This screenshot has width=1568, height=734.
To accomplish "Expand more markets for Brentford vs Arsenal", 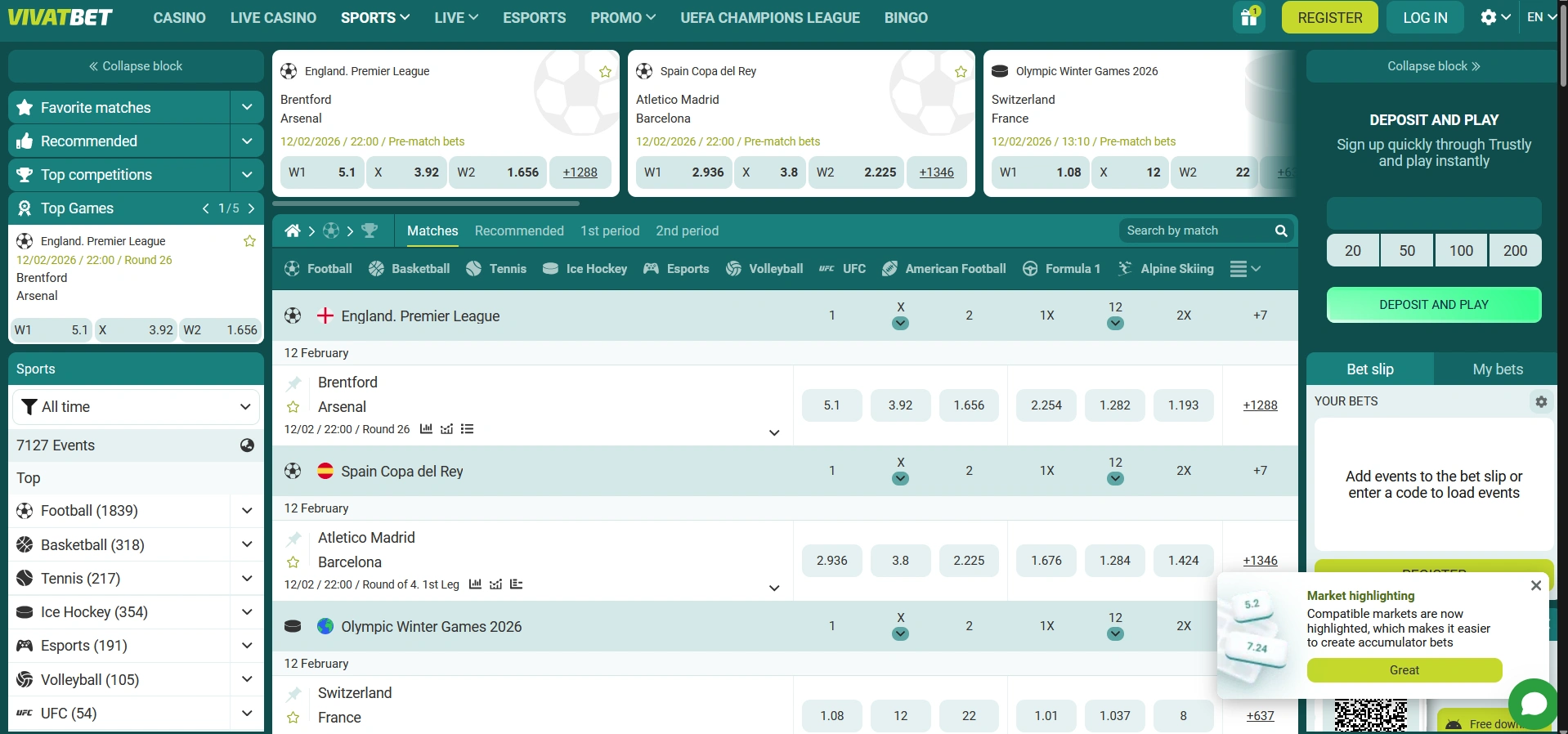I will click(x=774, y=432).
